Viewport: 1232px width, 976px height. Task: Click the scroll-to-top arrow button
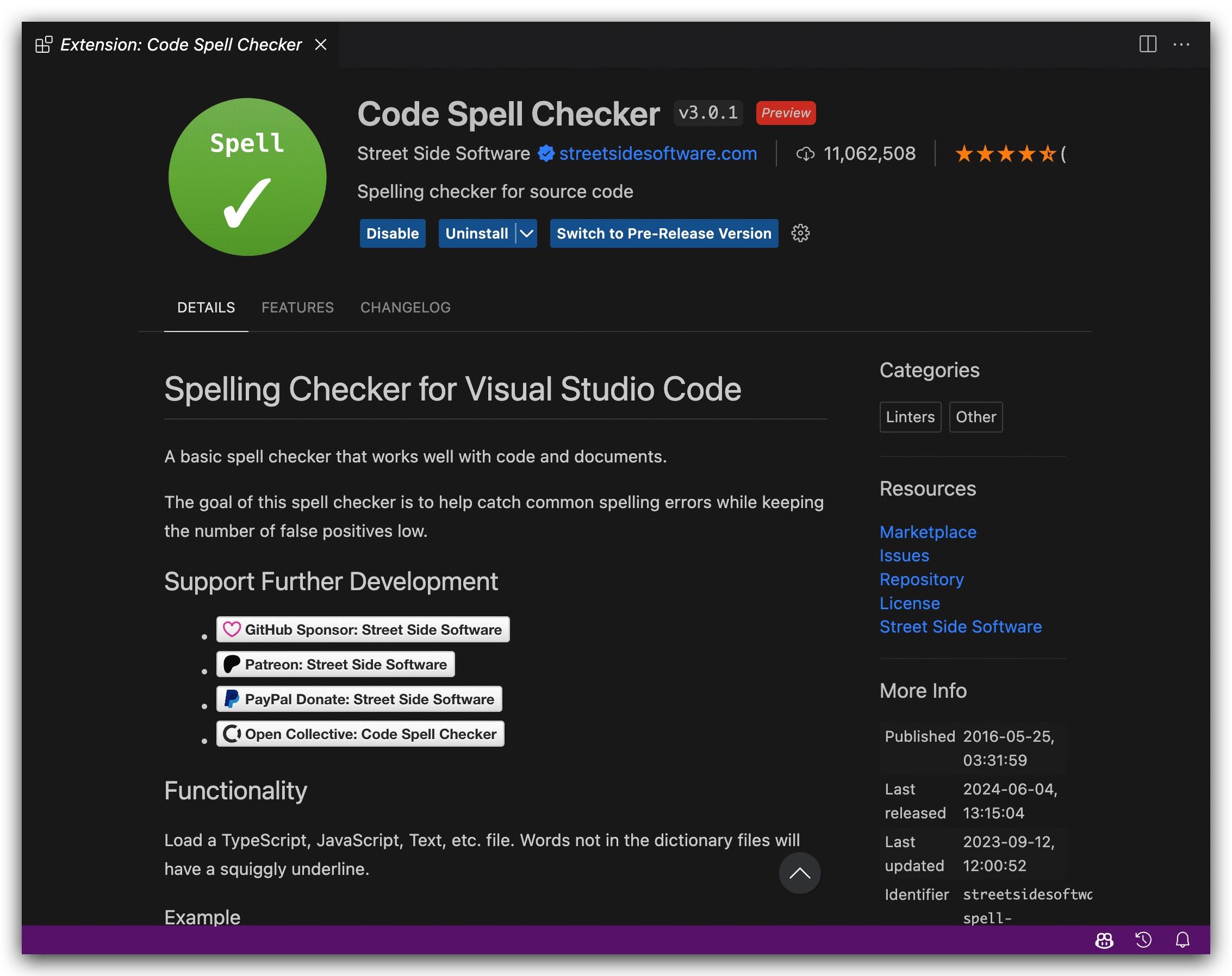(x=799, y=873)
